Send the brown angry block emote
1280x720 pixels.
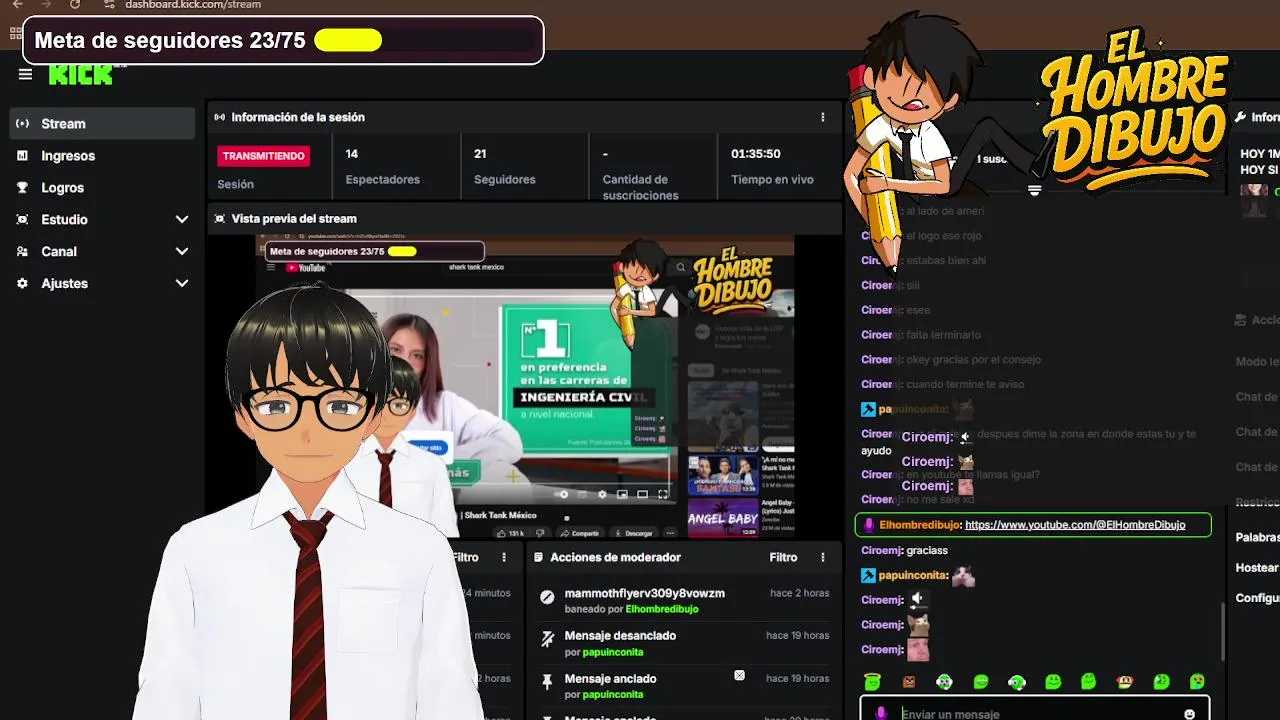tap(909, 682)
